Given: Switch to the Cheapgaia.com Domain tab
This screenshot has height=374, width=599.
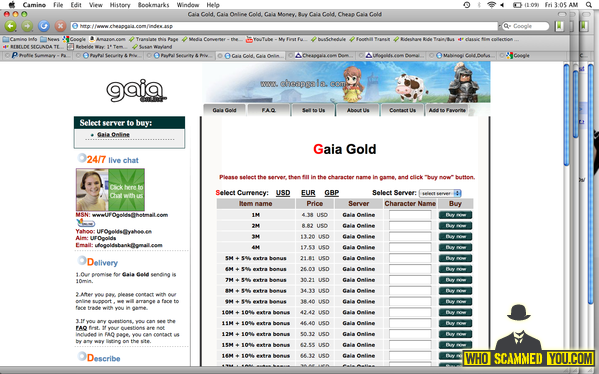Looking at the screenshot, I should coord(324,56).
